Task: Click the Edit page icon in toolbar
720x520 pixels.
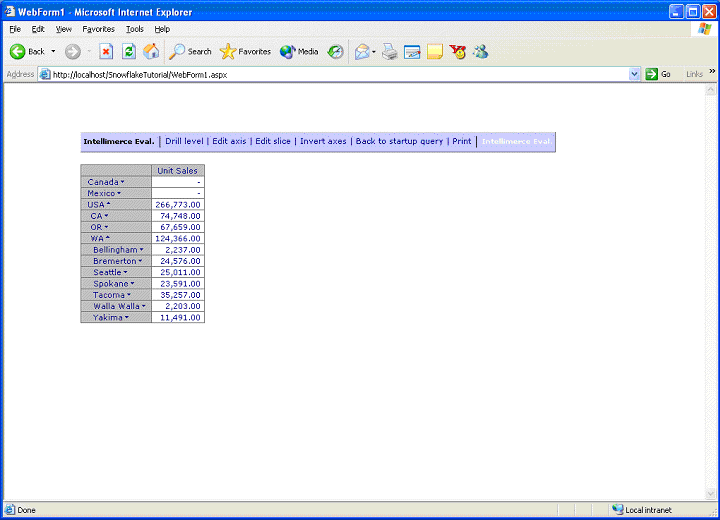Action: coord(412,51)
